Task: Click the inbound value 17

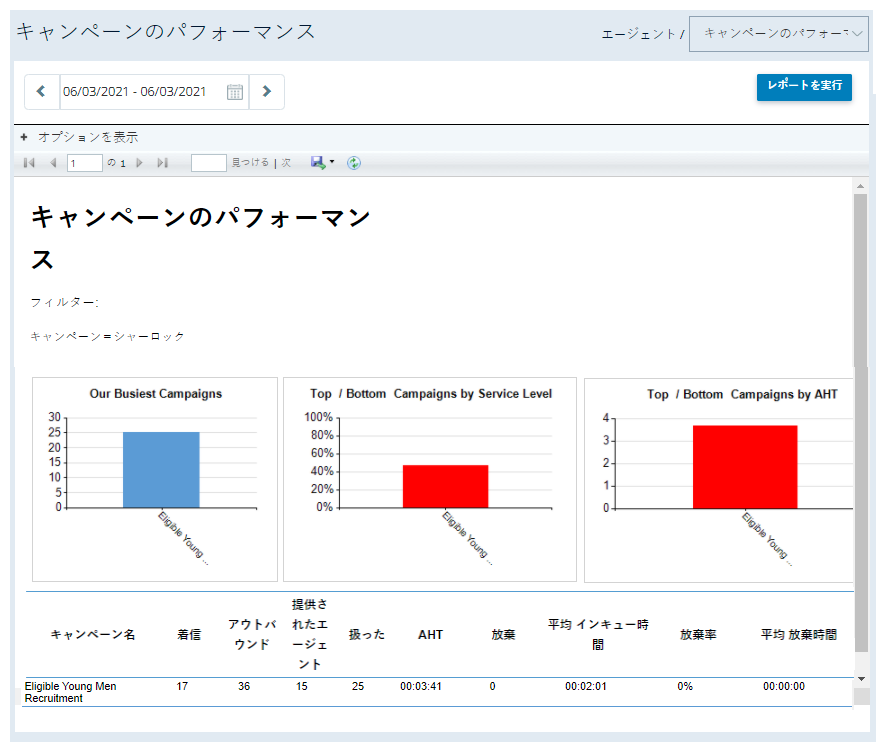Action: [182, 686]
